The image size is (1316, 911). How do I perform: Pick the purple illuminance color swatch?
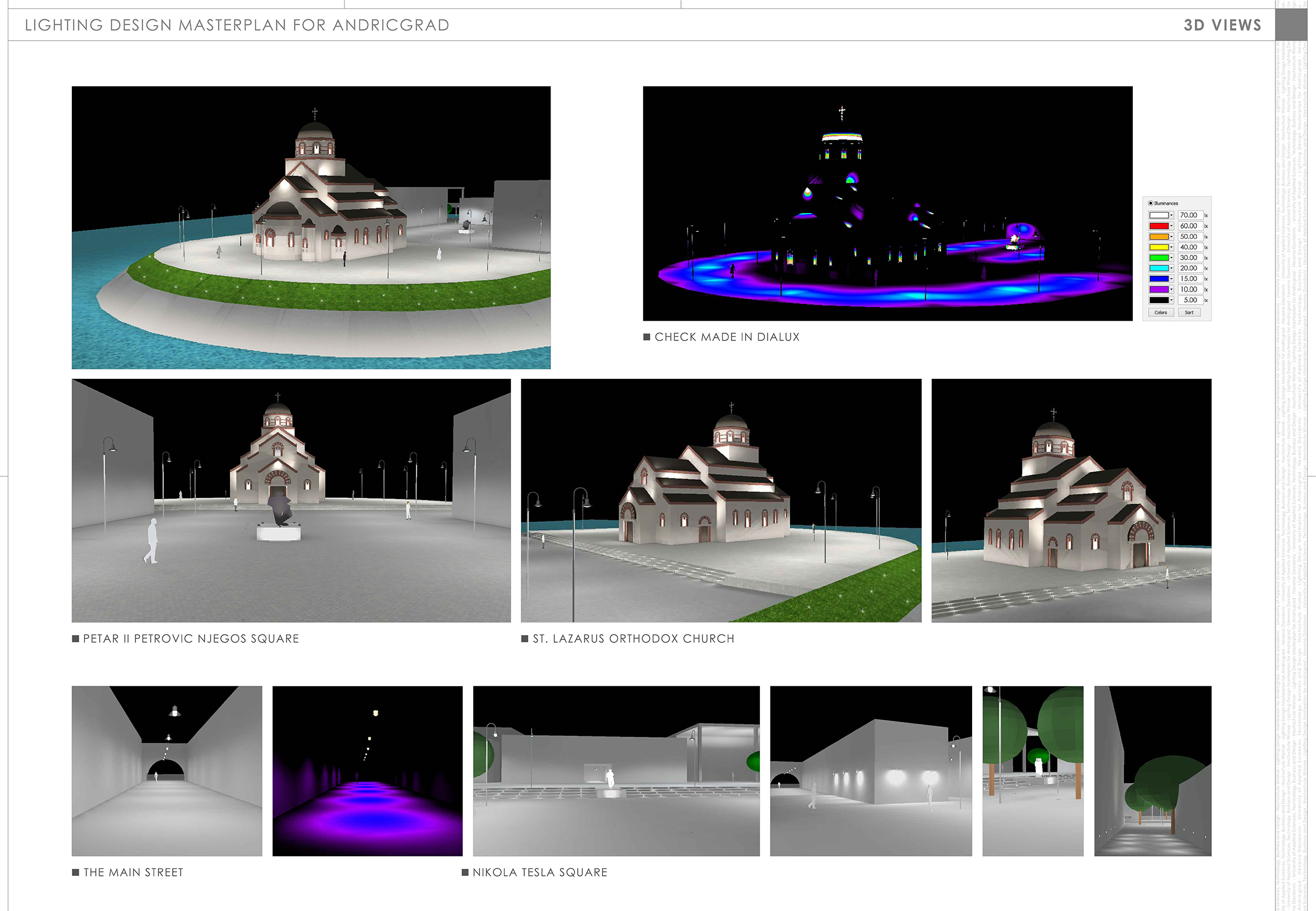[x=1159, y=289]
